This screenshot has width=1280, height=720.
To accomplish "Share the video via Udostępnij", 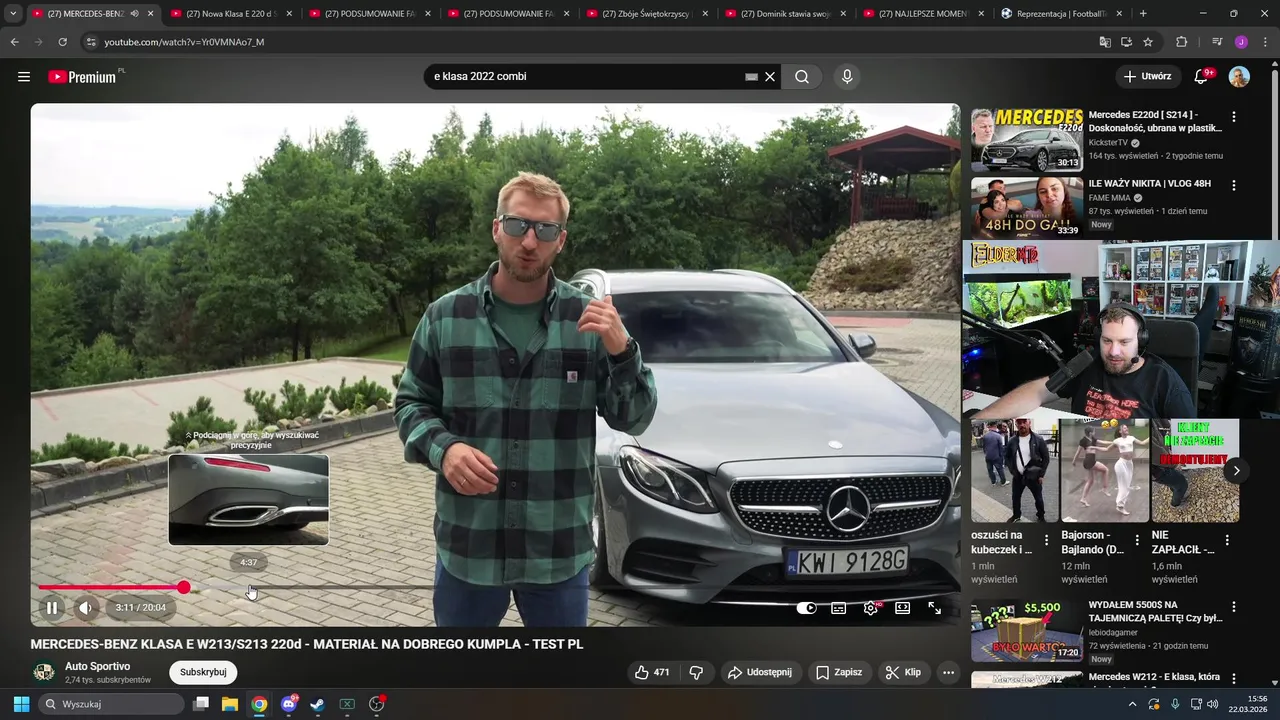I will [759, 672].
